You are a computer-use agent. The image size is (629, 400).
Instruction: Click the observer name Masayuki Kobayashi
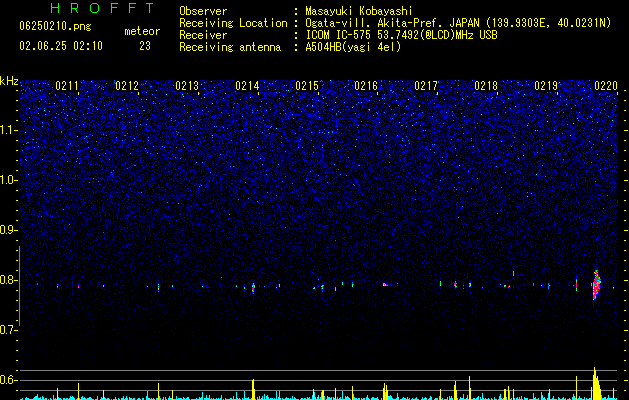click(x=359, y=11)
